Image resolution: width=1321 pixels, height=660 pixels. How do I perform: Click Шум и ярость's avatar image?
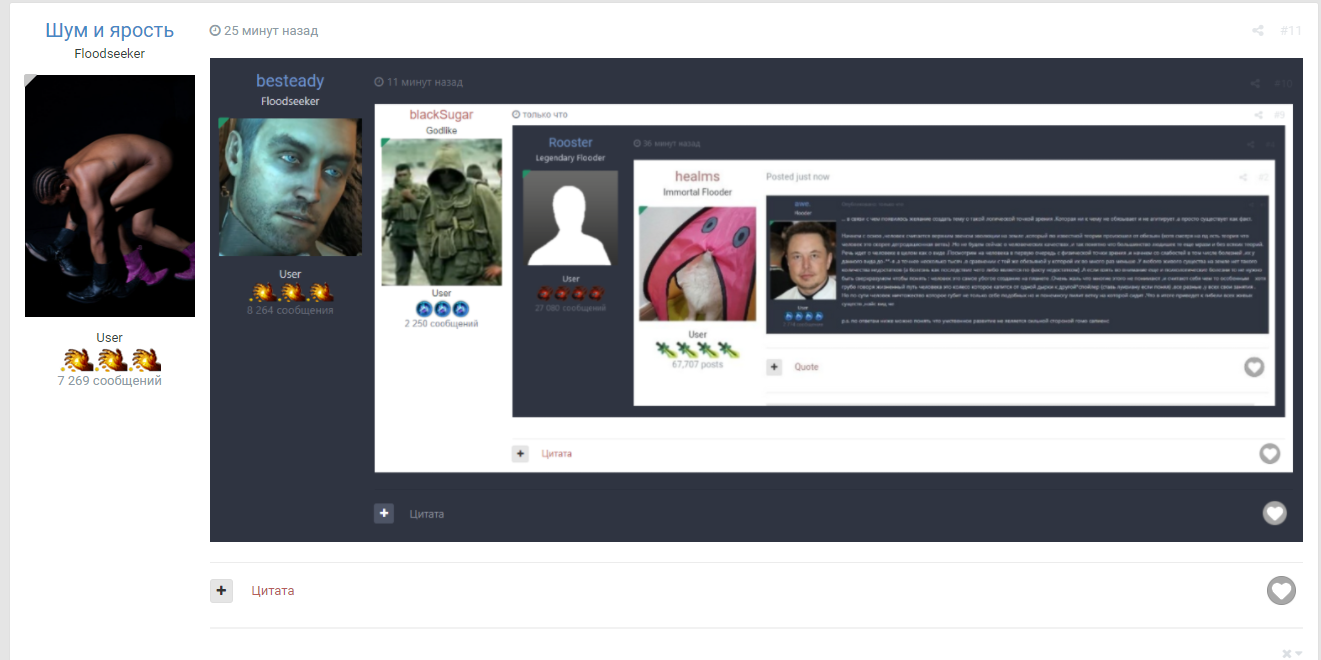(110, 196)
